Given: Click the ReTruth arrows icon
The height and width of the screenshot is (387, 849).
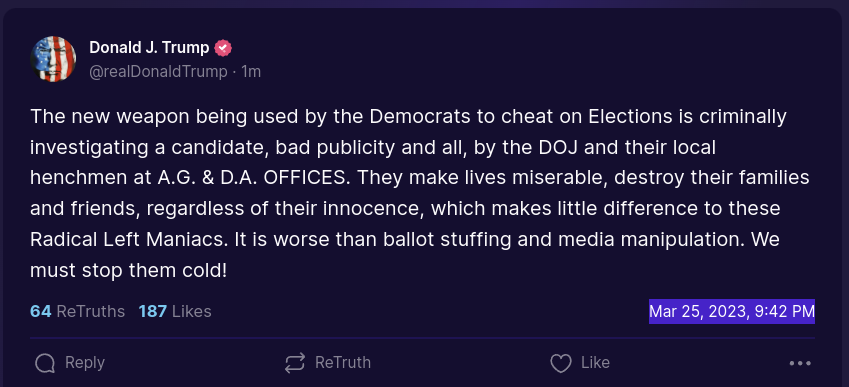Looking at the screenshot, I should click(295, 363).
